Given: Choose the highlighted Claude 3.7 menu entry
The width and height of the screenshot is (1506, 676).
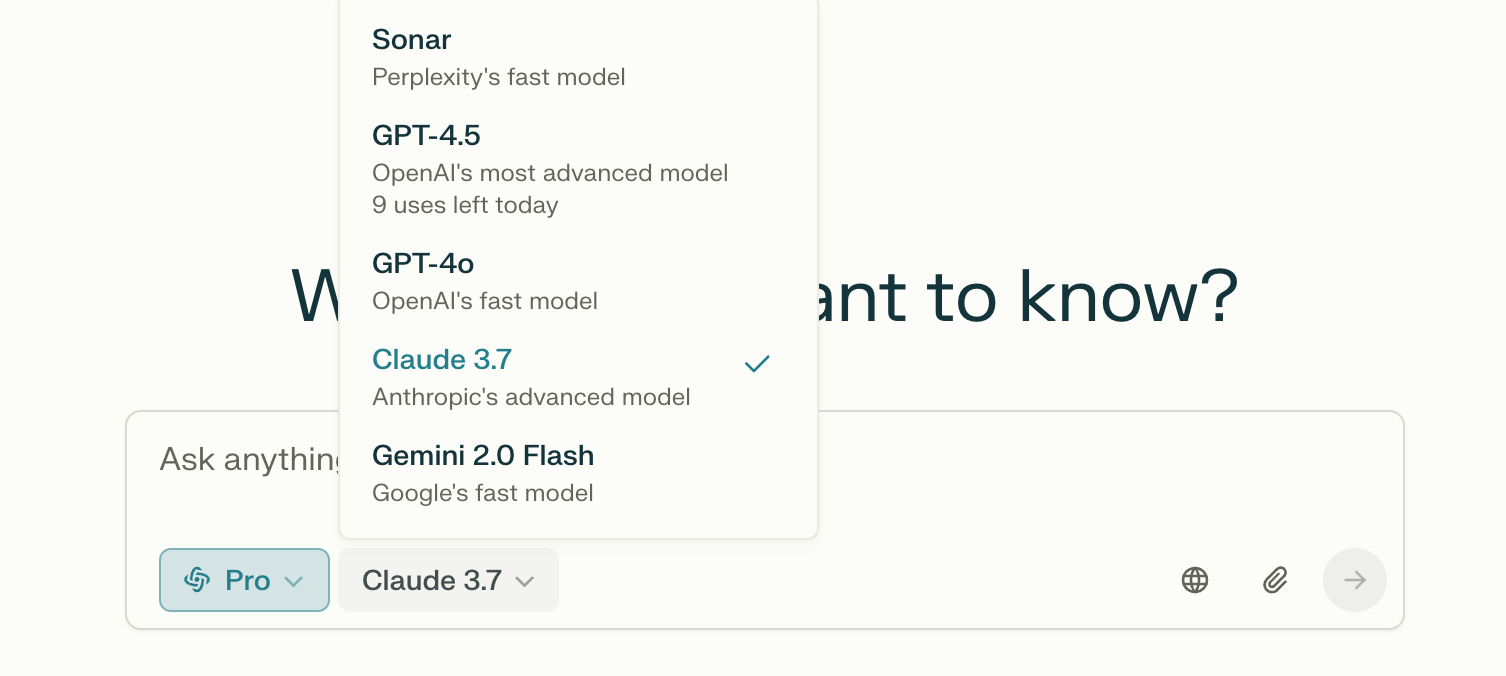Looking at the screenshot, I should [578, 377].
